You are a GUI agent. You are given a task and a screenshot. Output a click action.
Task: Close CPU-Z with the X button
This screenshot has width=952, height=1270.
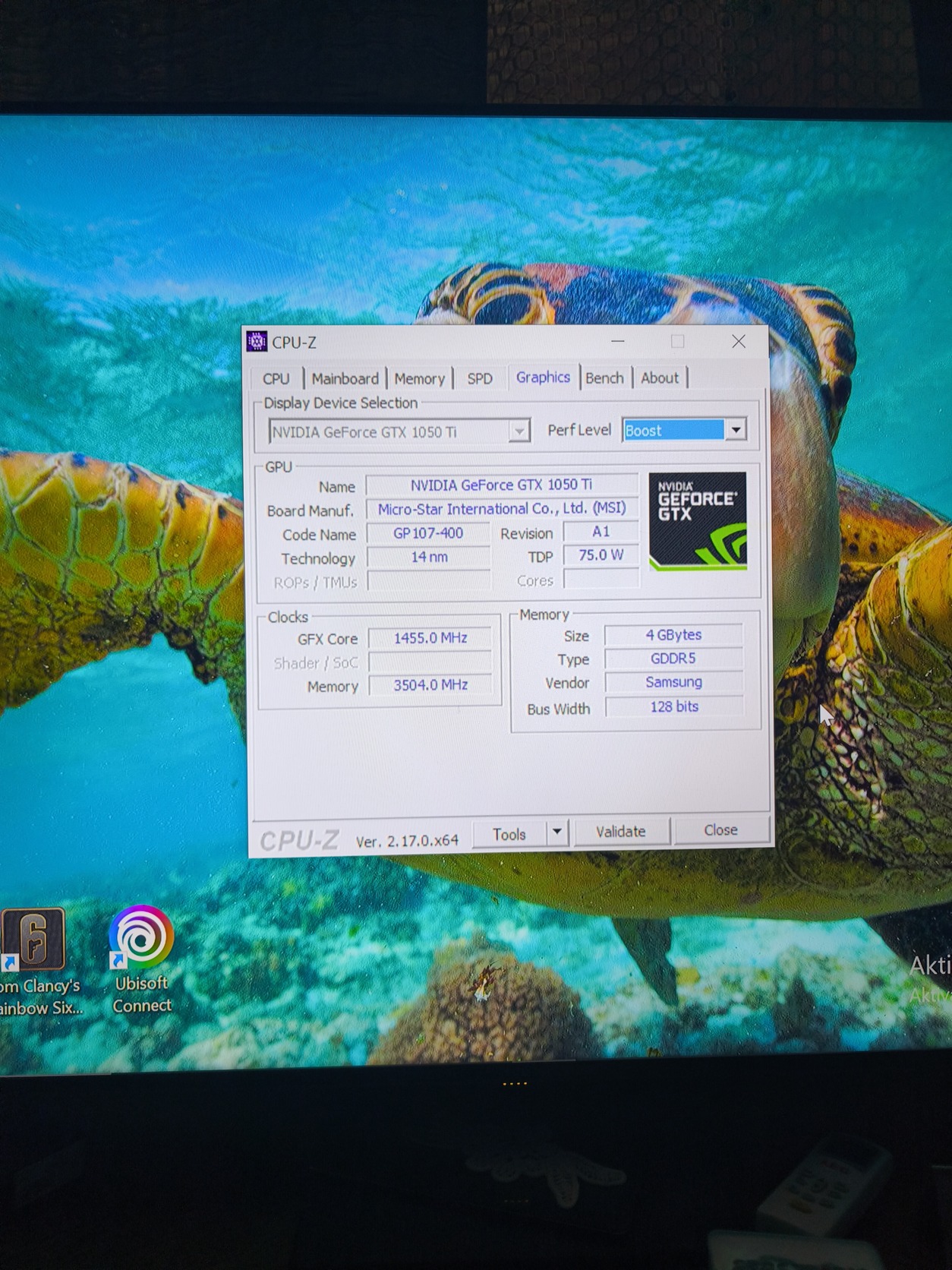pos(739,342)
